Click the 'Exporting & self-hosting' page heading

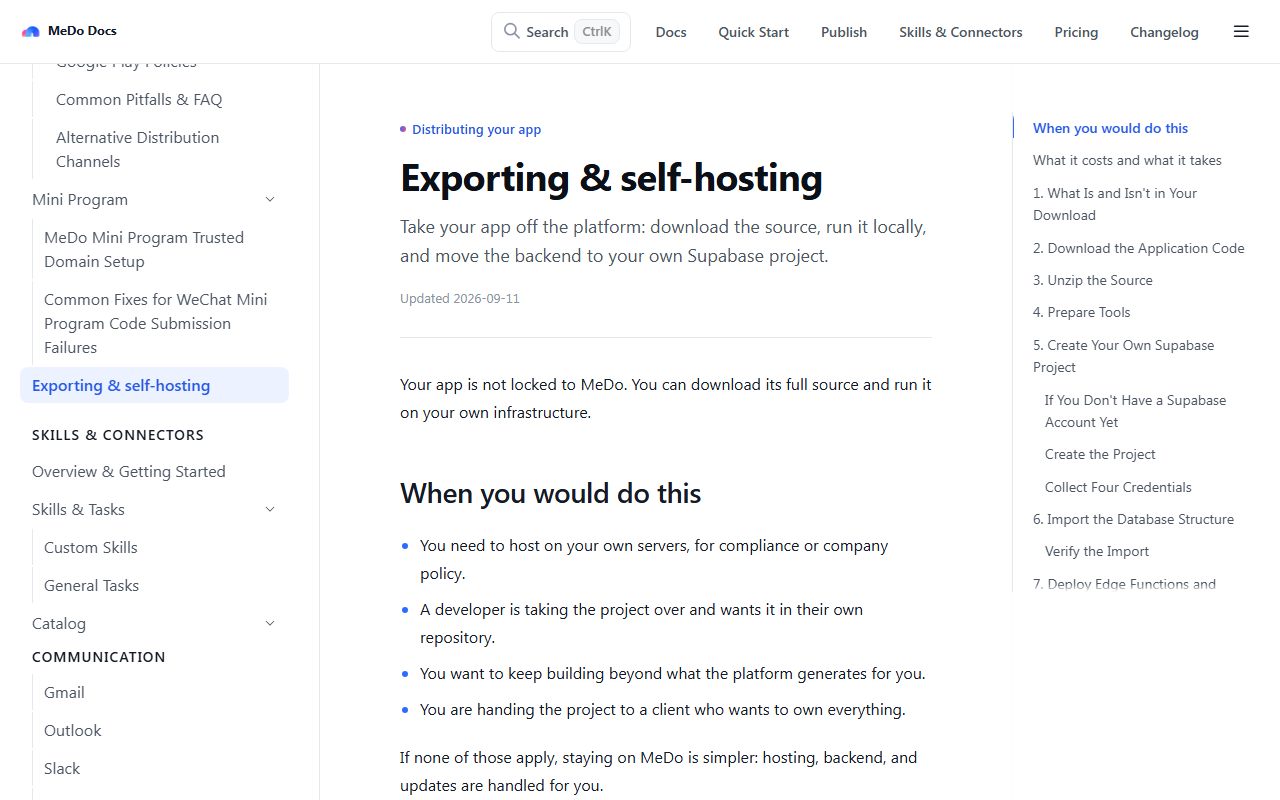[x=611, y=178]
